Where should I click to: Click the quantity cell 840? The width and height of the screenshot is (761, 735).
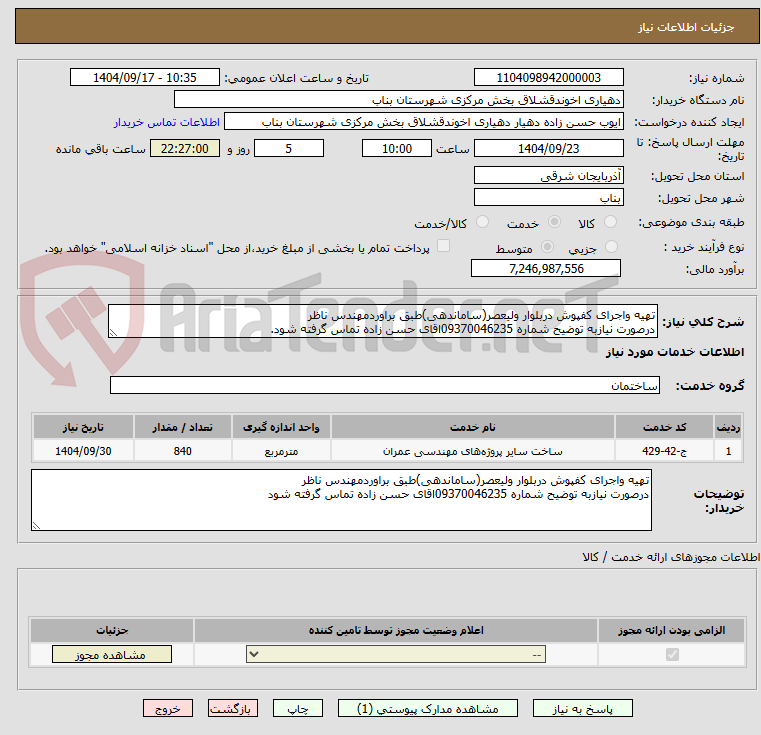182,451
